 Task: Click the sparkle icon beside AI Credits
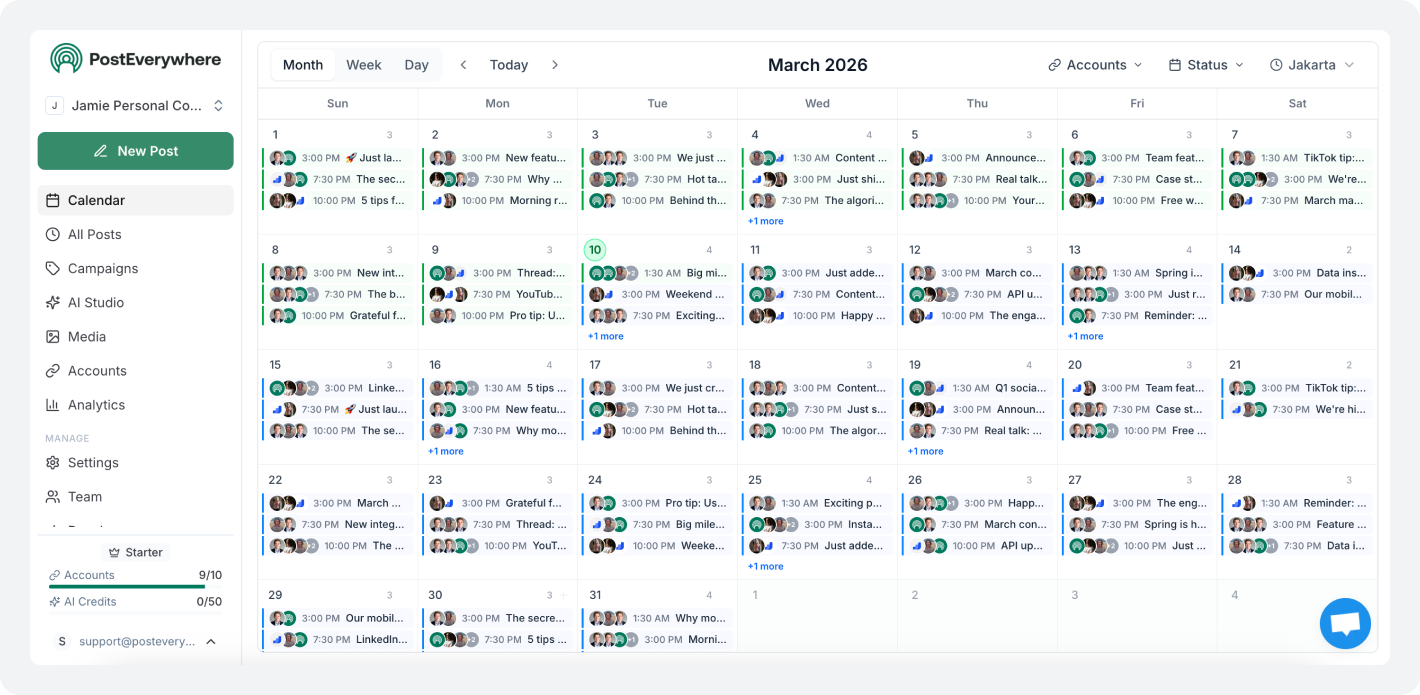pos(55,602)
